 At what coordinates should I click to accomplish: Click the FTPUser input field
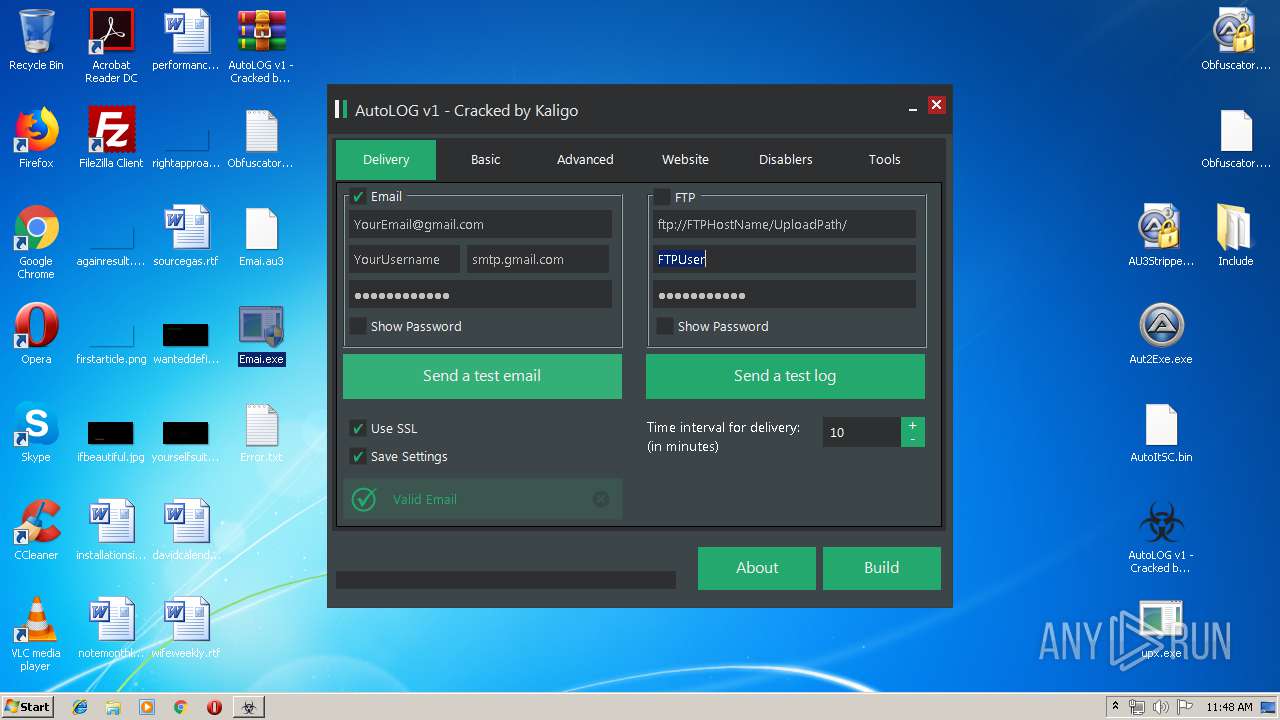pyautogui.click(x=785, y=259)
